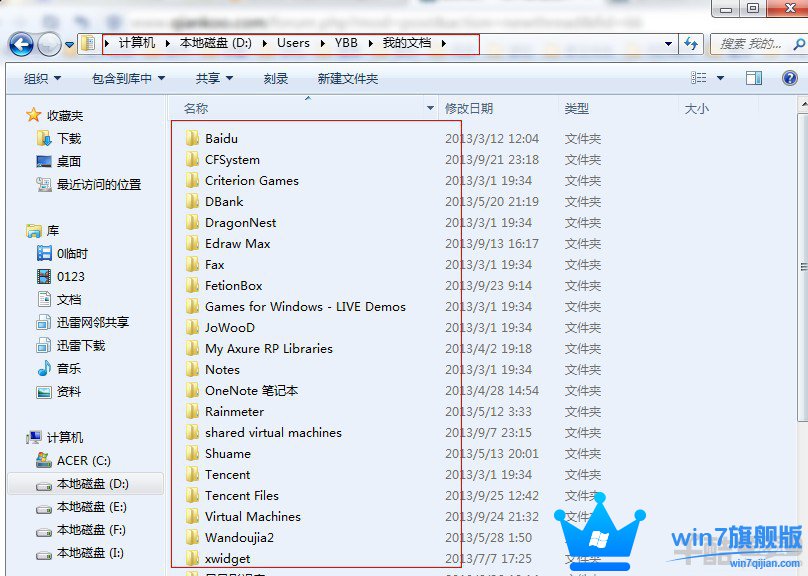Click the change view icon
808x576 pixels.
click(x=698, y=78)
